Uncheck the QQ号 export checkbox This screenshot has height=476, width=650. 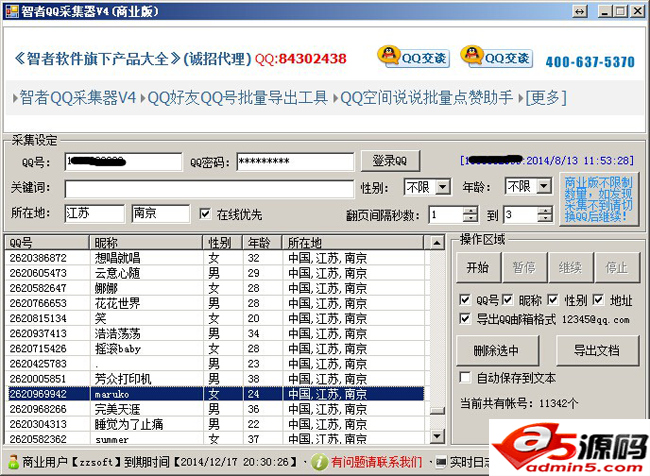tap(465, 299)
